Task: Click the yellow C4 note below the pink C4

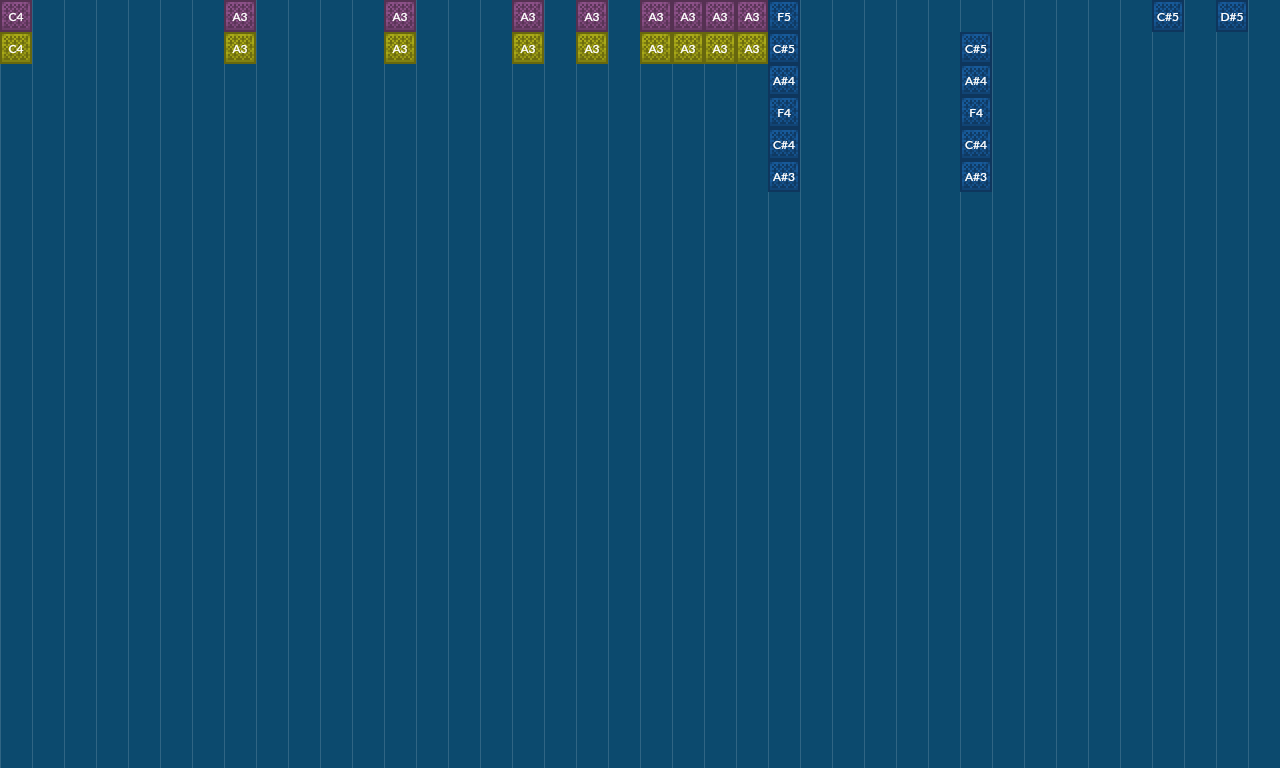Action: pos(15,48)
